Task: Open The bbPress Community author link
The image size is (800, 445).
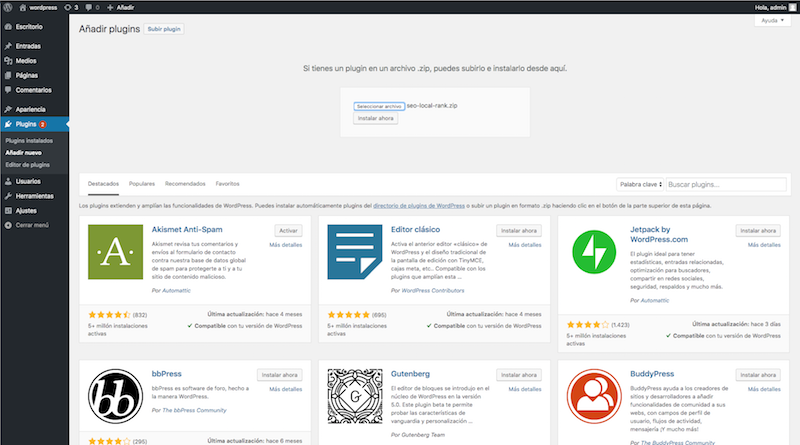Action: [x=194, y=410]
